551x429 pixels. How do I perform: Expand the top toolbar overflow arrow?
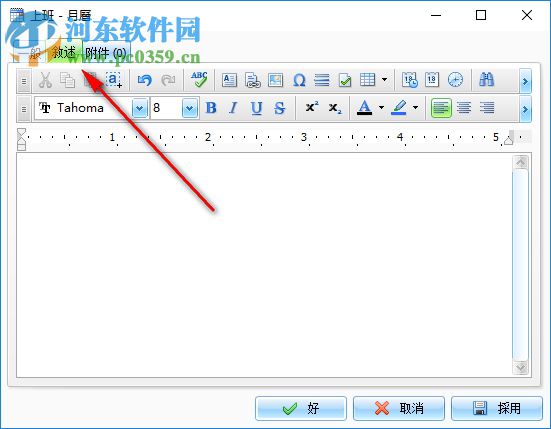pos(525,81)
